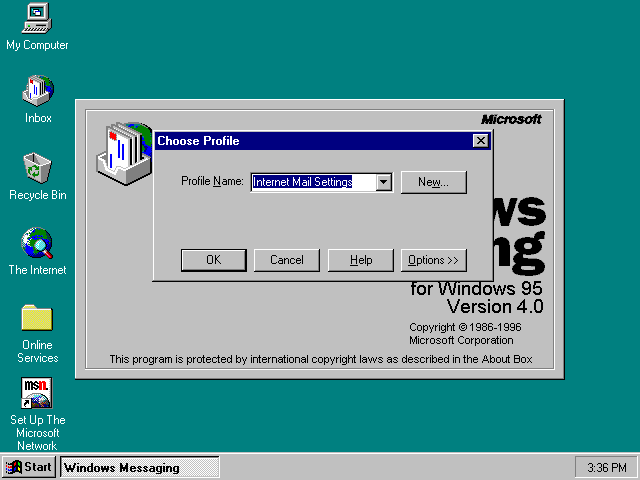
Task: Click the Cancel button
Action: [287, 260]
